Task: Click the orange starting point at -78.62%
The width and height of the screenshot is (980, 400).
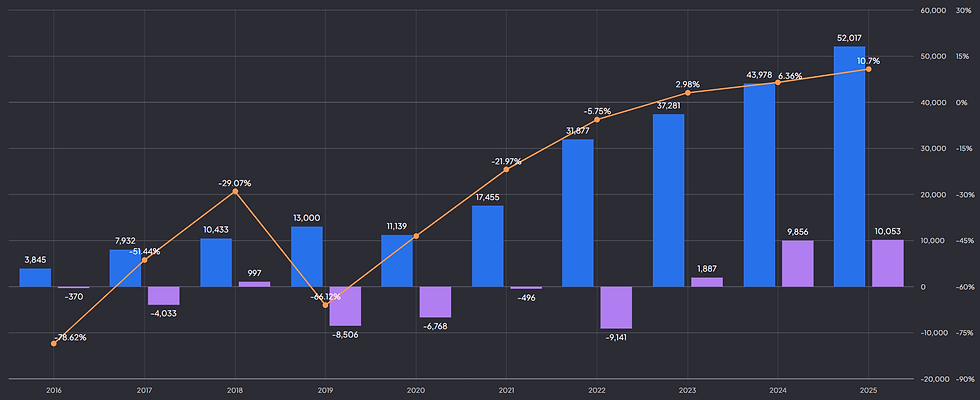Action: tap(54, 343)
